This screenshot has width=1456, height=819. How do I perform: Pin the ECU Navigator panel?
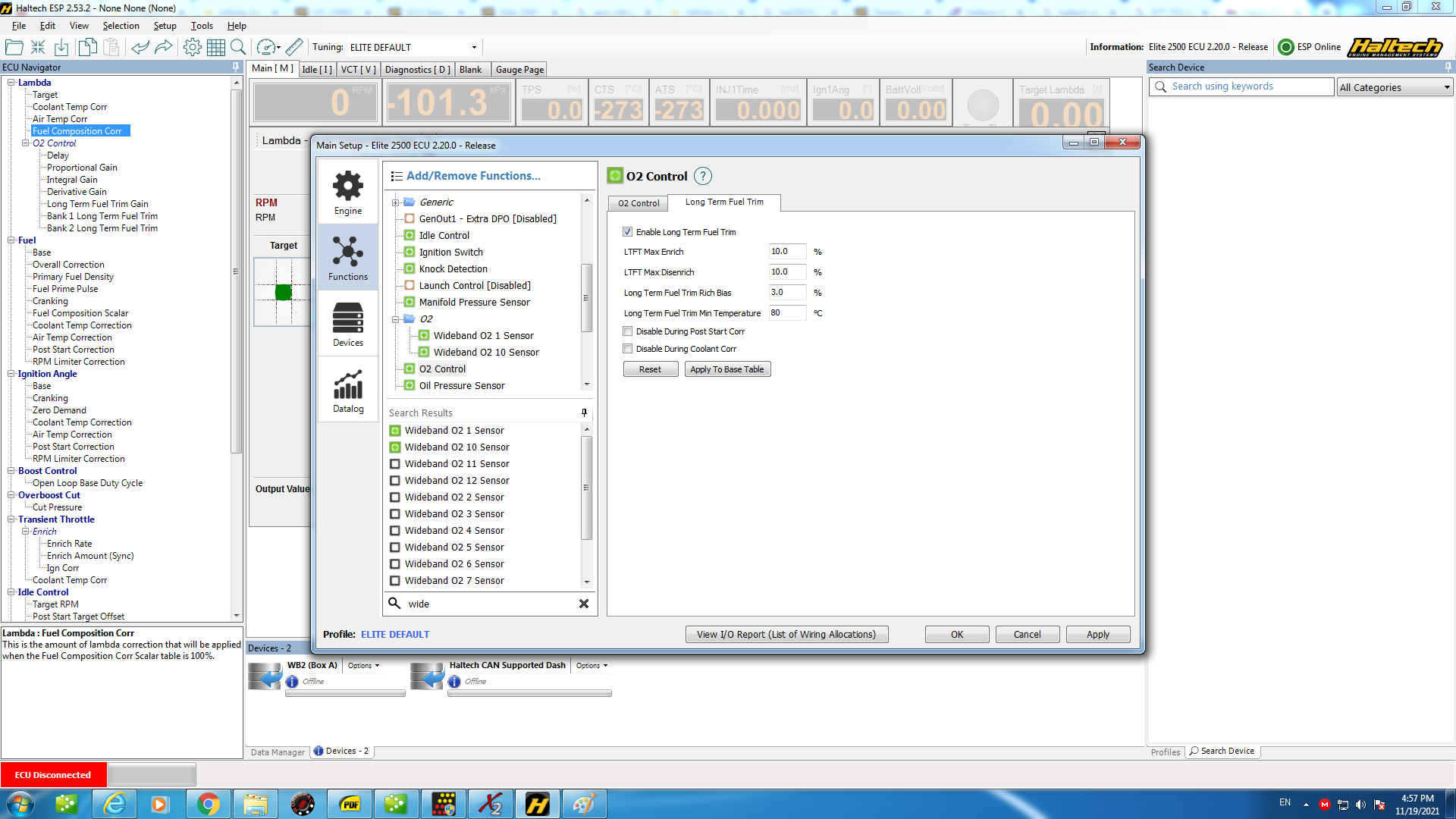[x=235, y=67]
